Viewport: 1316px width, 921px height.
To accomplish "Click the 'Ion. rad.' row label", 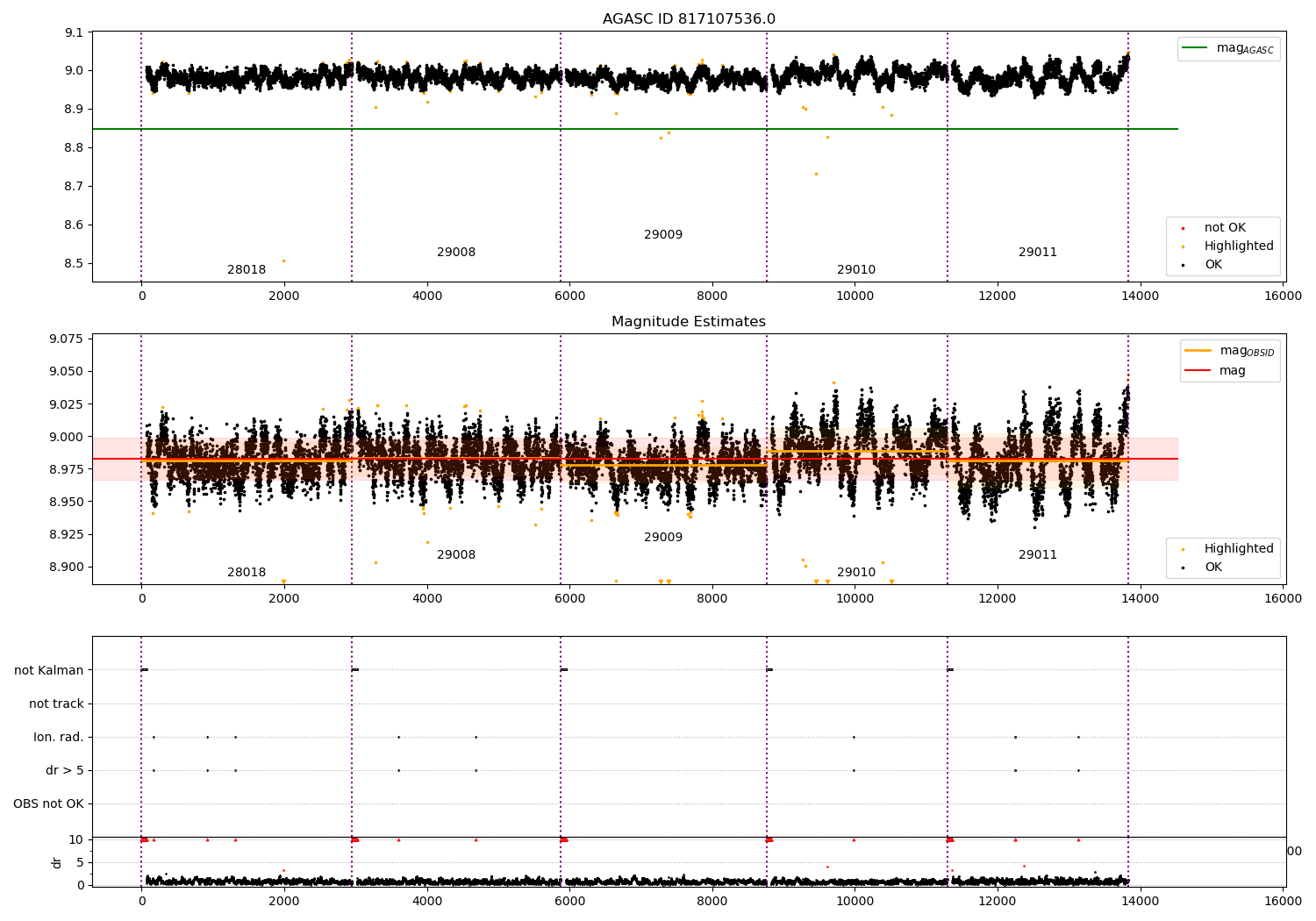I will [59, 738].
